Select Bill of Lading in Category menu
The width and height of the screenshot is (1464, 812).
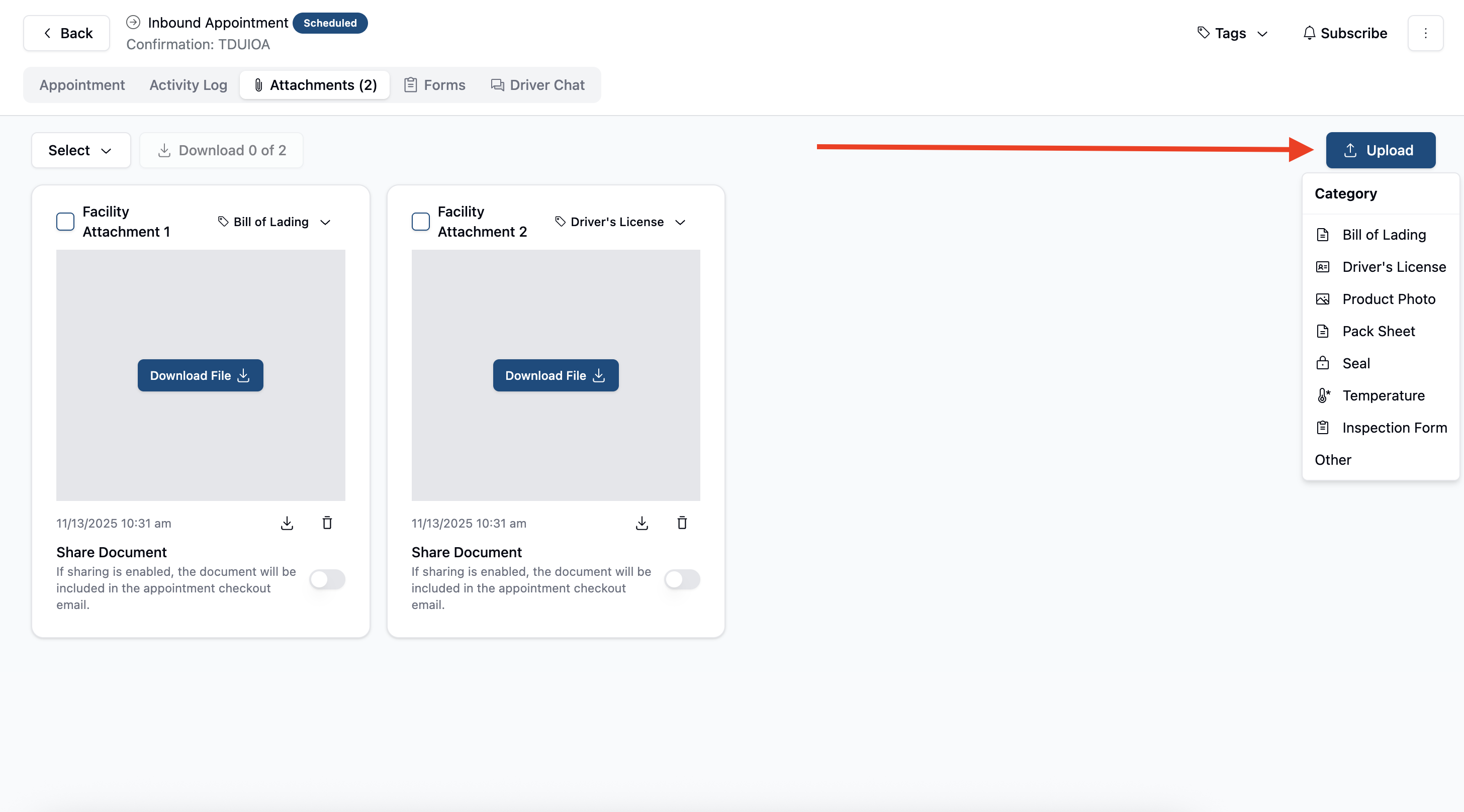click(x=1381, y=235)
